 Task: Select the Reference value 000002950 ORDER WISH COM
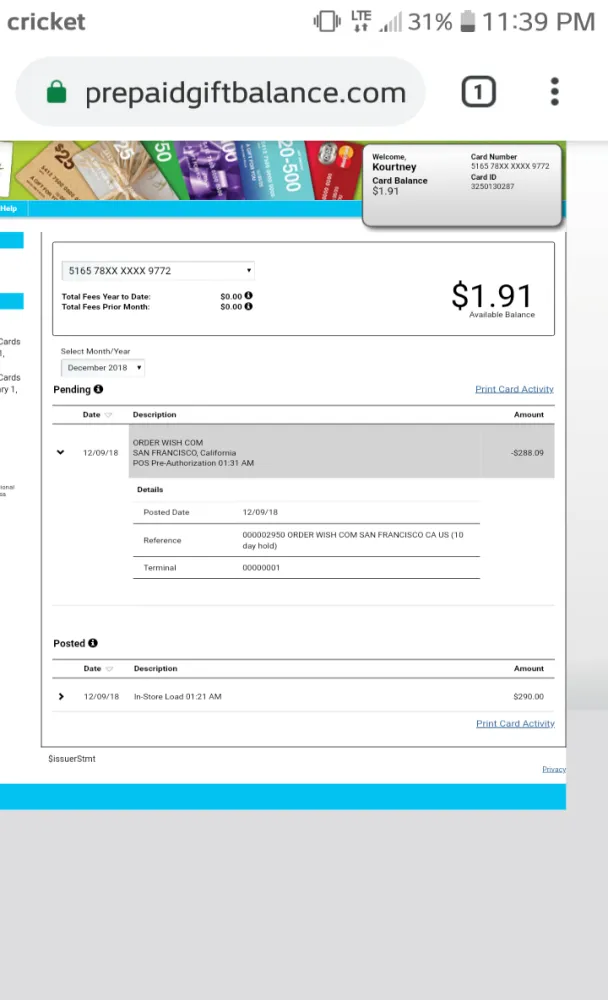click(x=353, y=540)
